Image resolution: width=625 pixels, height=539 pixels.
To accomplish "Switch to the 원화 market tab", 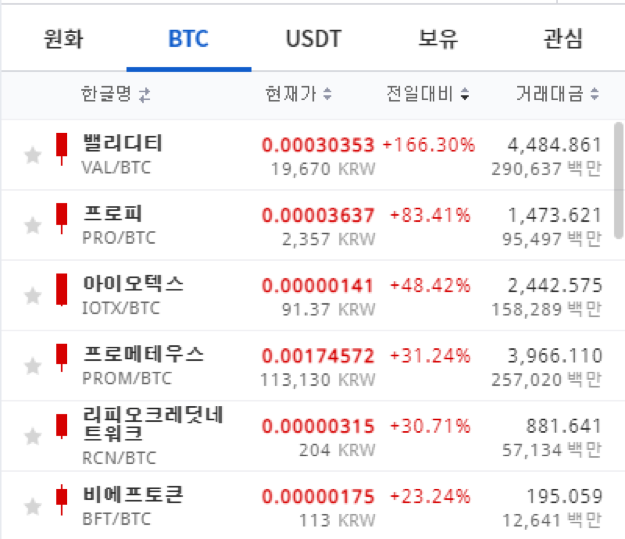I will (x=64, y=39).
